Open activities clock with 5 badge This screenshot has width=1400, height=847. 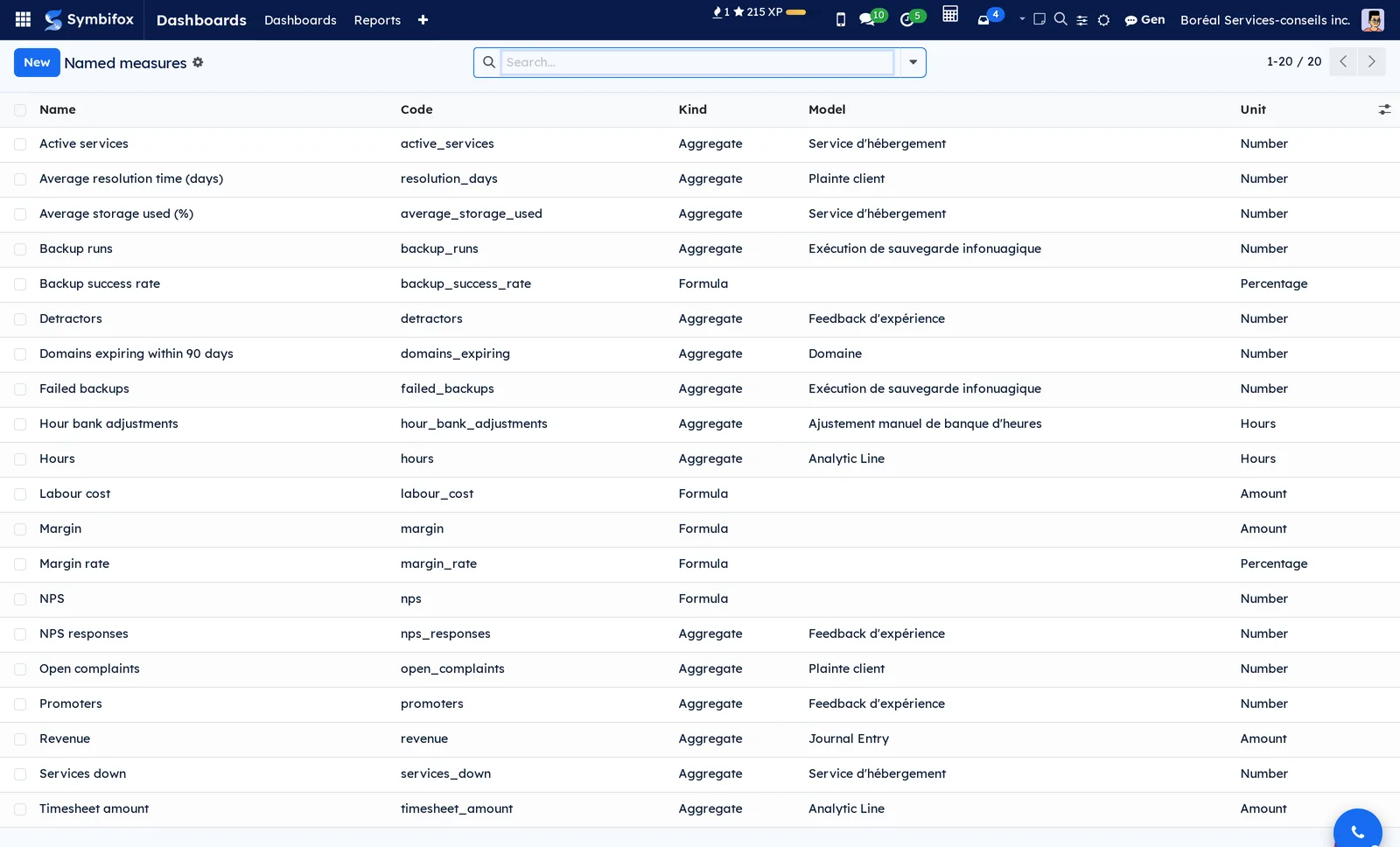click(912, 18)
